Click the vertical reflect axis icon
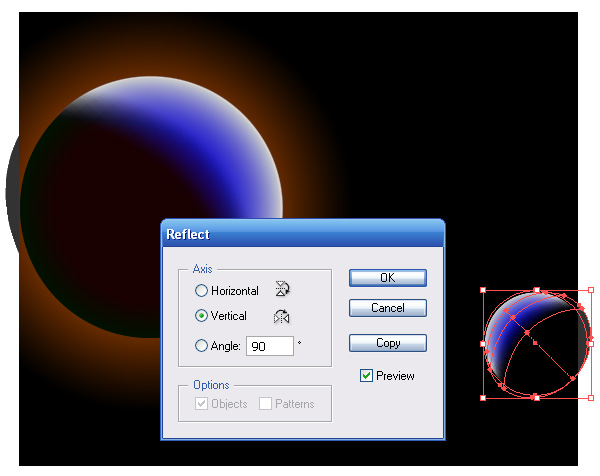 pos(282,316)
